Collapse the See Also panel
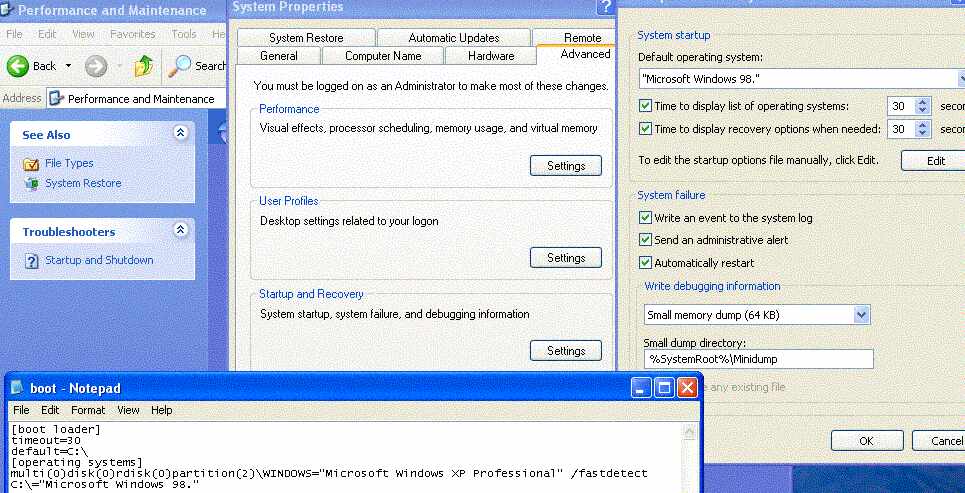This screenshot has height=493, width=965. [x=180, y=133]
